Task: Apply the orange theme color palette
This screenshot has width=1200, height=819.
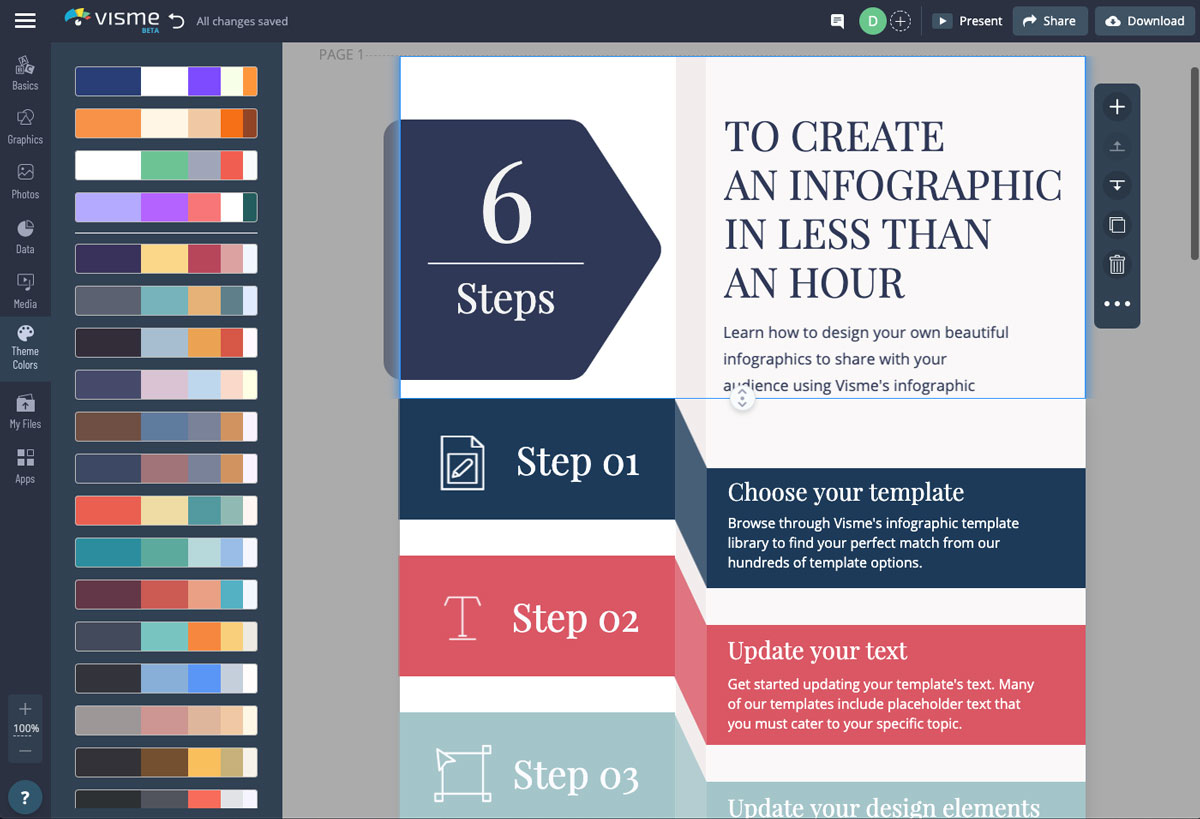Action: pyautogui.click(x=166, y=123)
